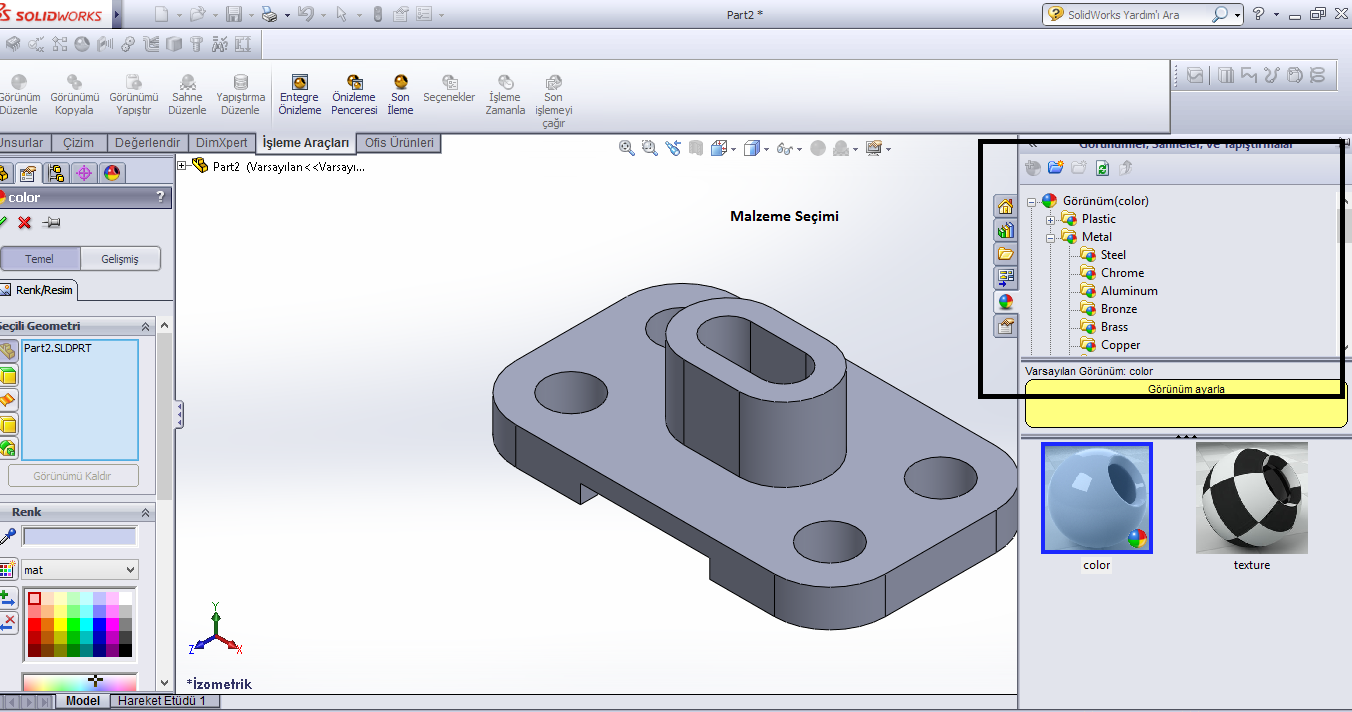Activate the Section View toolbar icon
This screenshot has height=712, width=1352.
(697, 146)
